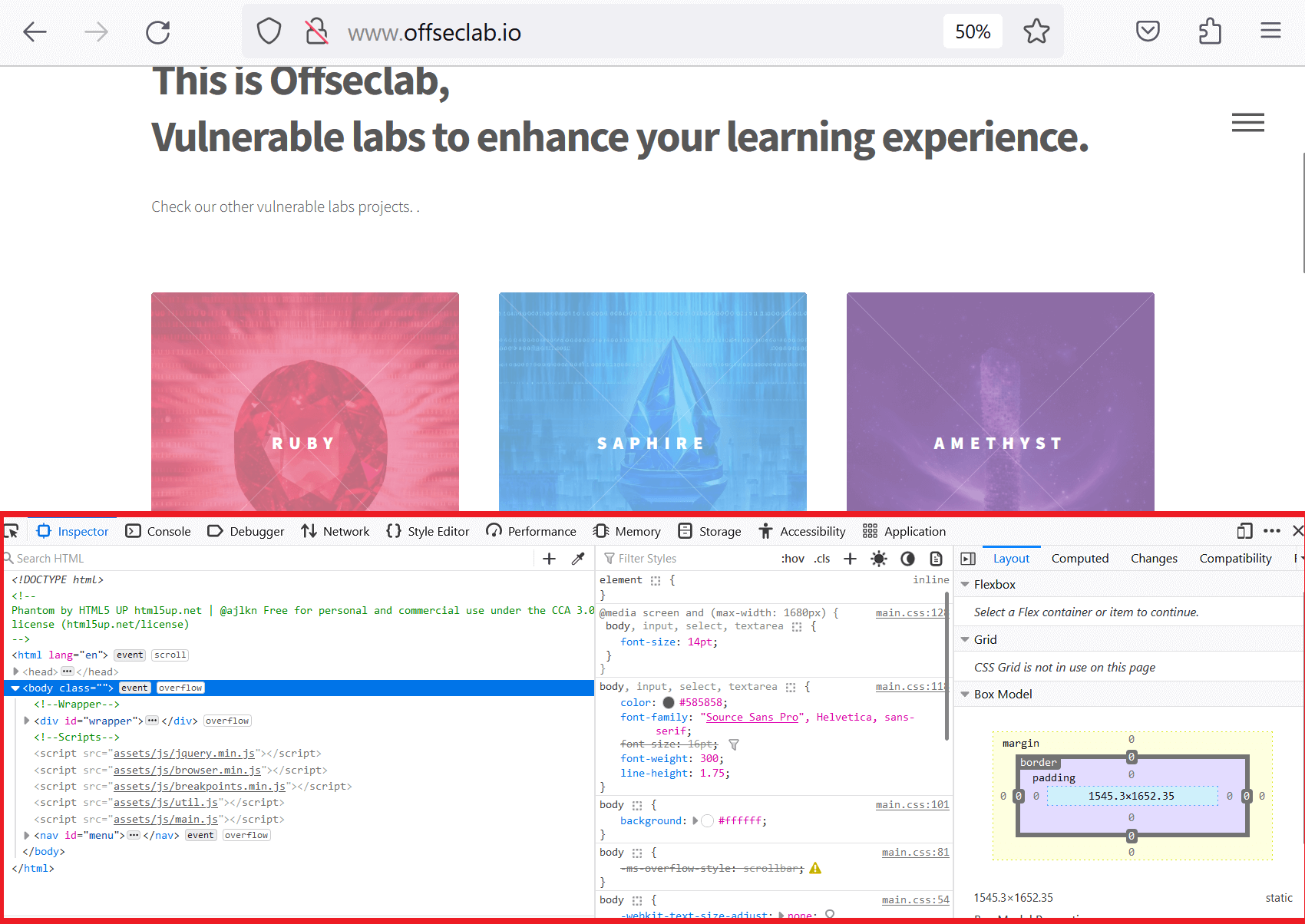Reload the page with the refresh button
The height and width of the screenshot is (924, 1305).
[x=158, y=31]
